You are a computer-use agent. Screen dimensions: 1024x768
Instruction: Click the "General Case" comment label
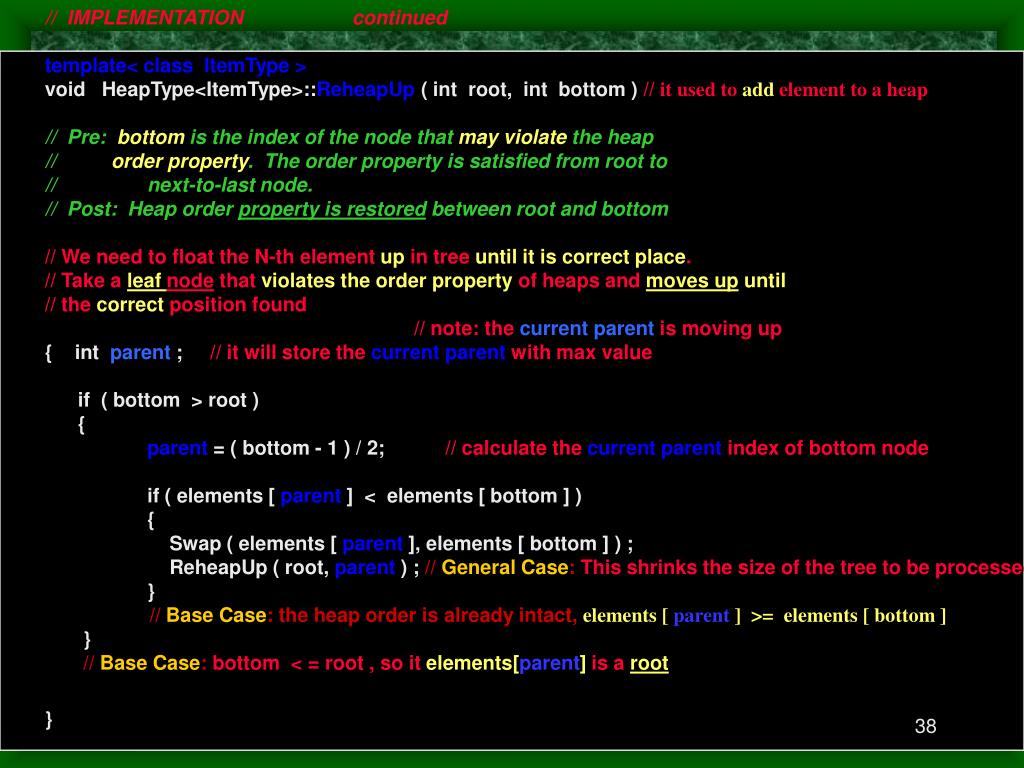[x=504, y=568]
